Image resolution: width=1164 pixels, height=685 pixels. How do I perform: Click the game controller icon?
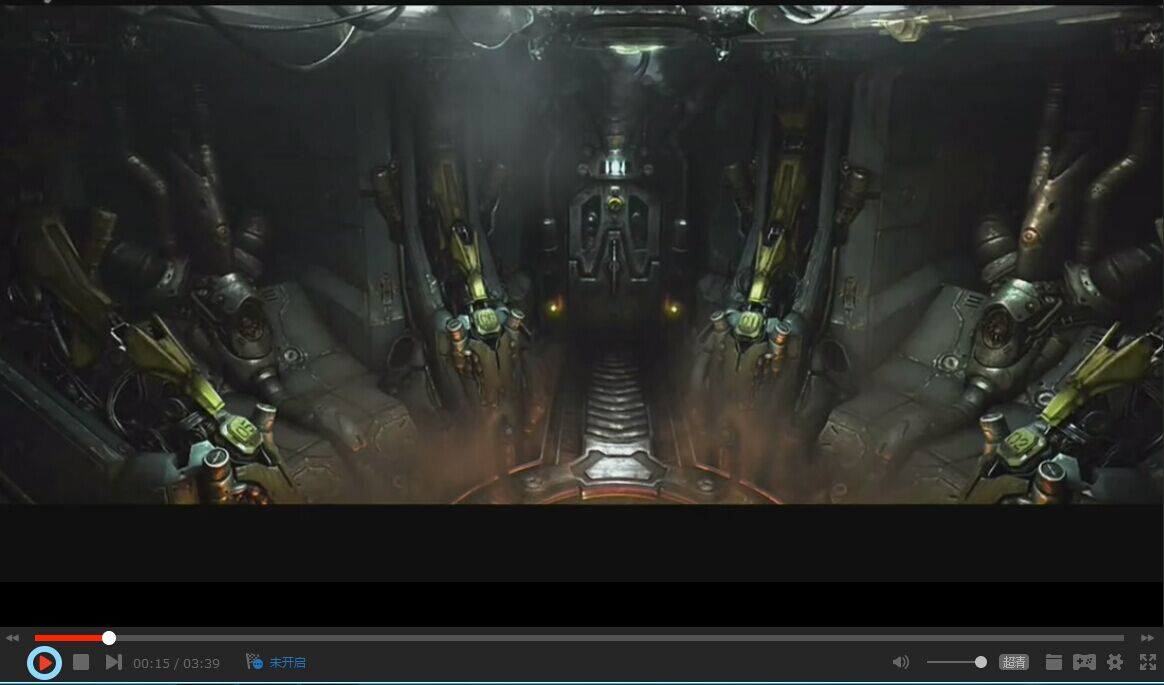point(1084,662)
